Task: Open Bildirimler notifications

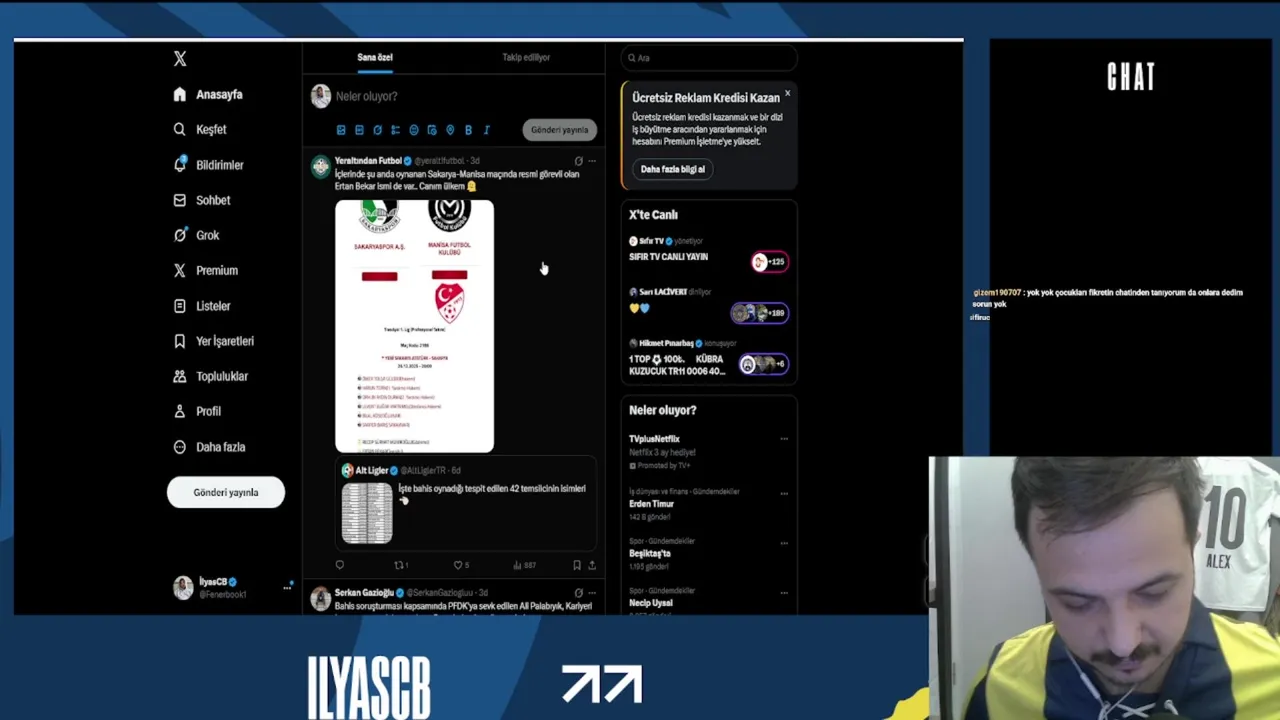Action: (208, 165)
